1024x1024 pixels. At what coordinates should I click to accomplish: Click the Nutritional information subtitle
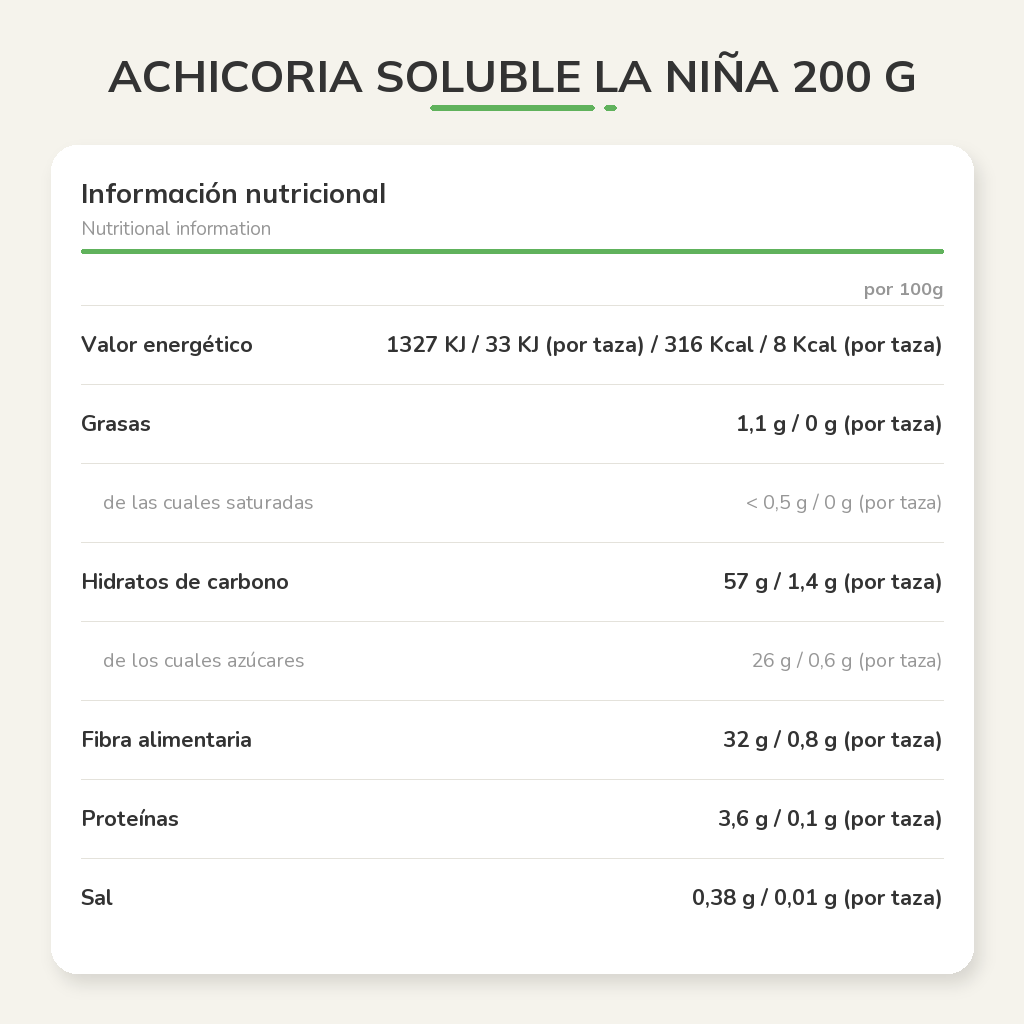[x=176, y=229]
